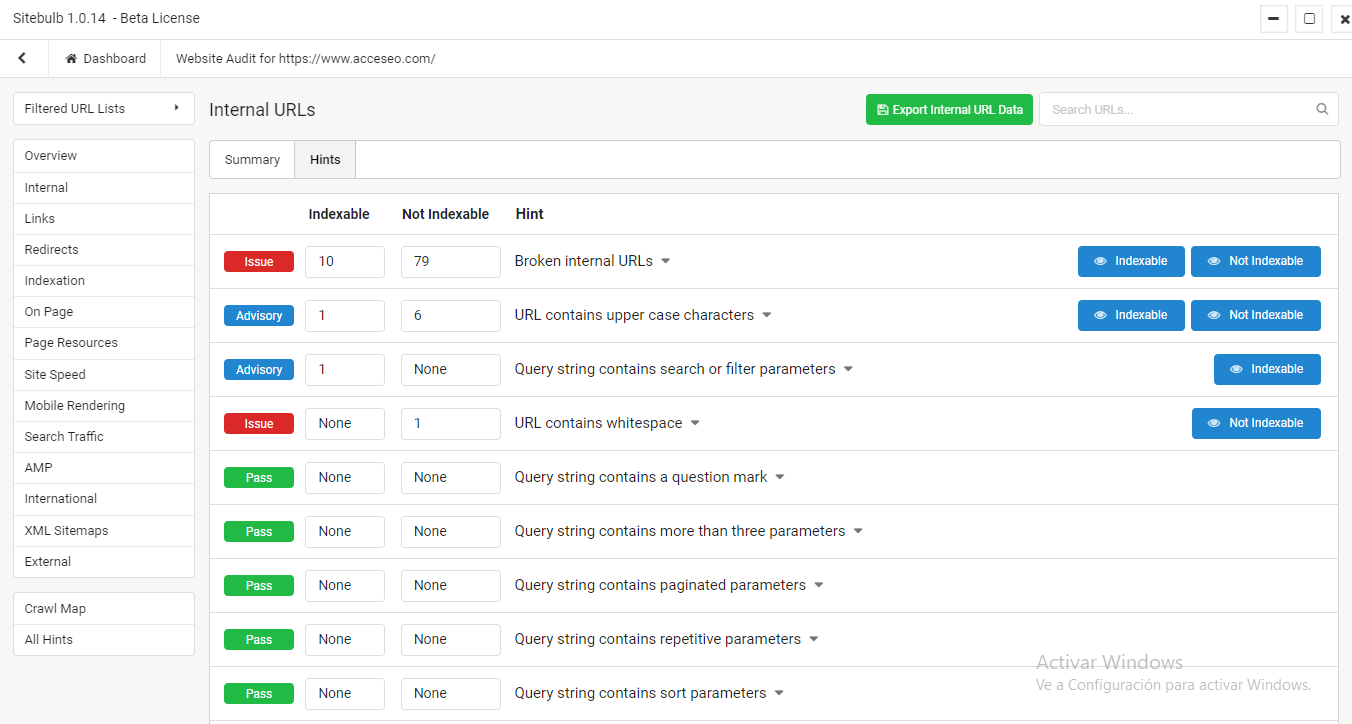
Task: Select External in the sidebar
Action: point(104,561)
